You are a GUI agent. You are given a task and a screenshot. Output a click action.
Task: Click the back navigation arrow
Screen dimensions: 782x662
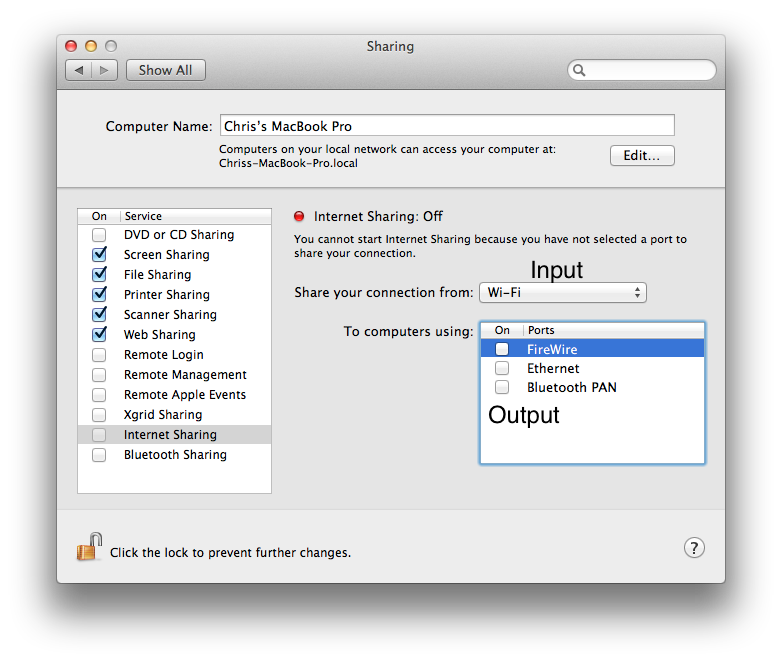click(79, 70)
